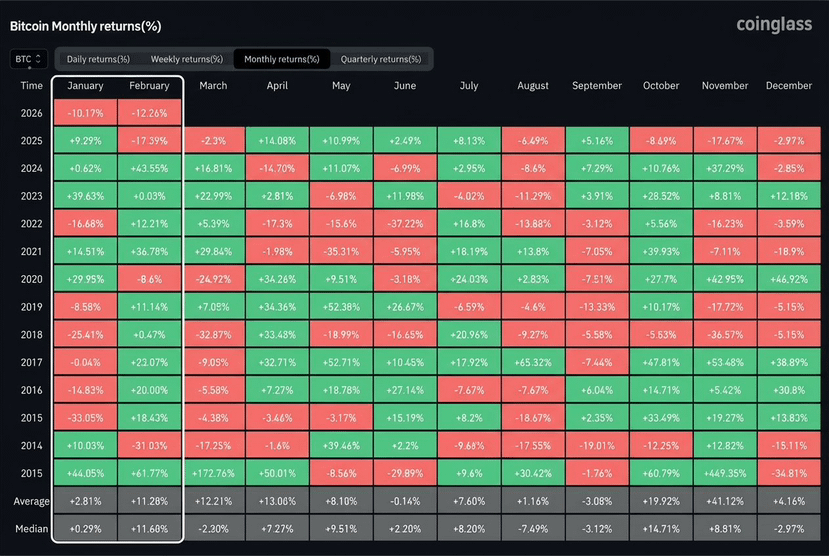829x556 pixels.
Task: Click the 2020 December cell +46.92%
Action: [789, 279]
